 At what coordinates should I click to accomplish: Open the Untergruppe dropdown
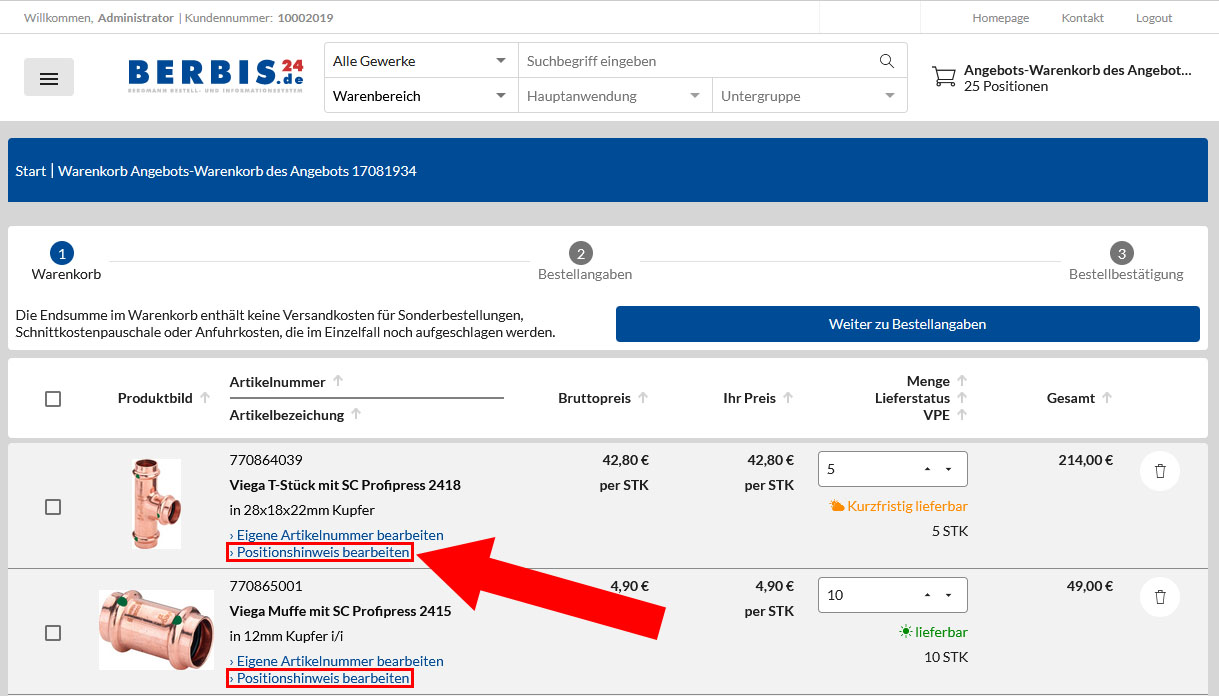coord(810,96)
